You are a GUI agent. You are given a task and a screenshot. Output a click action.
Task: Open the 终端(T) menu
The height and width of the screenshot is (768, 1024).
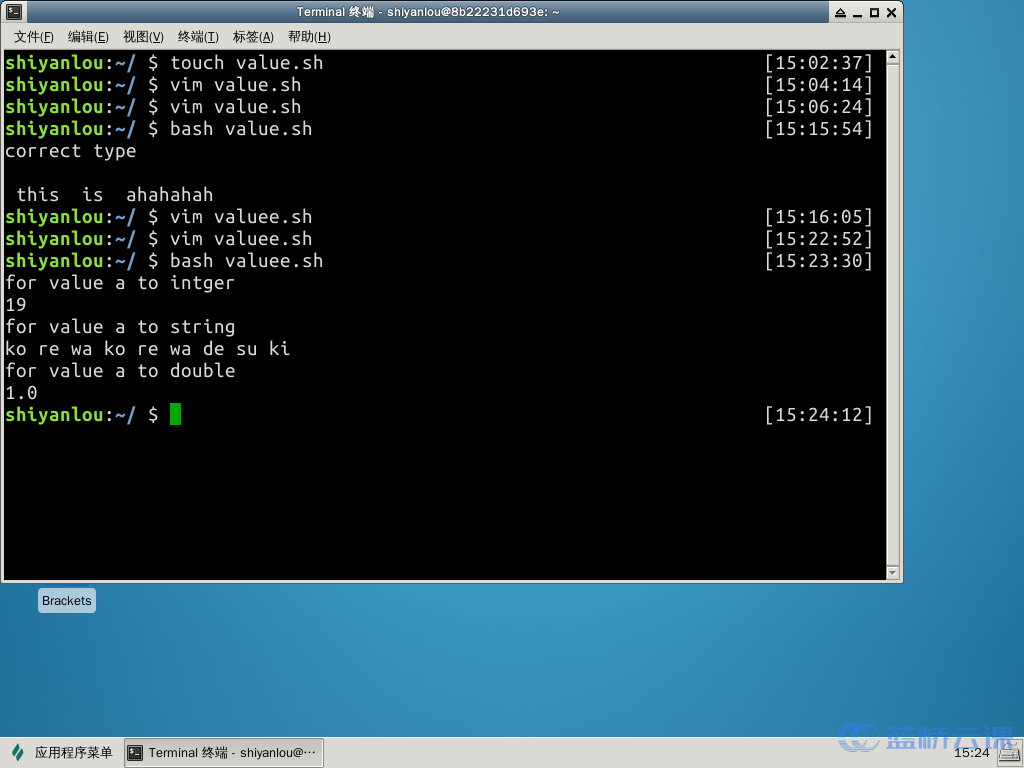click(198, 37)
